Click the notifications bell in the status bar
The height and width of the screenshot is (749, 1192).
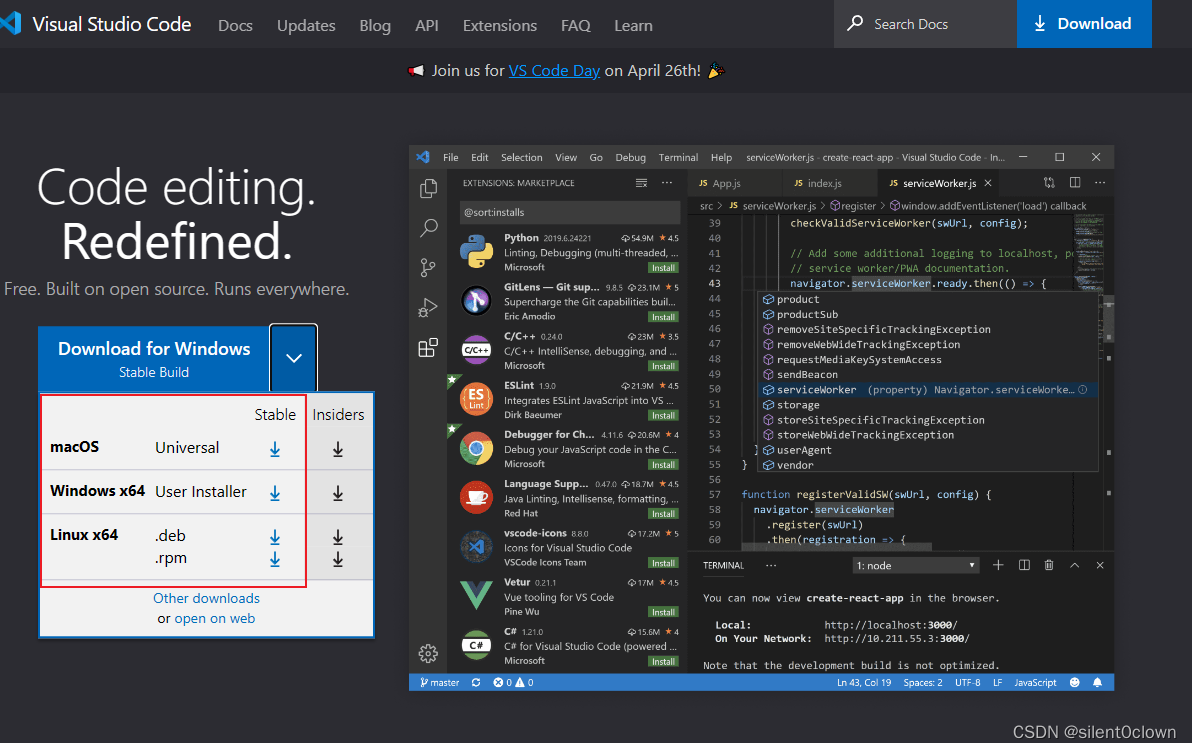1097,682
